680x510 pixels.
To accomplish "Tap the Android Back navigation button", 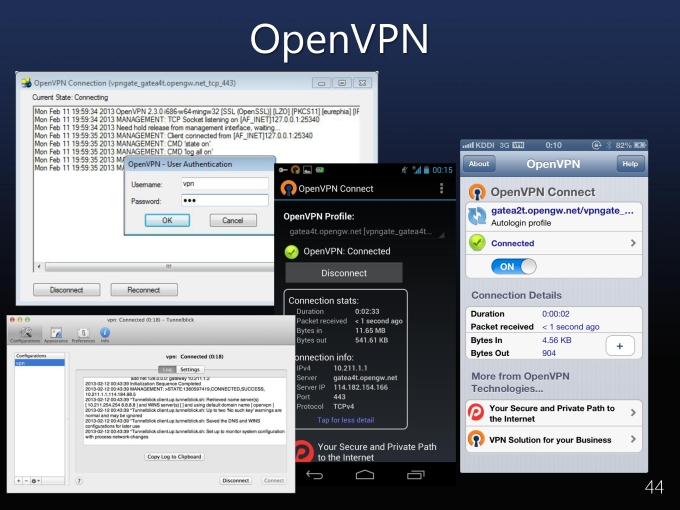I will tap(314, 475).
